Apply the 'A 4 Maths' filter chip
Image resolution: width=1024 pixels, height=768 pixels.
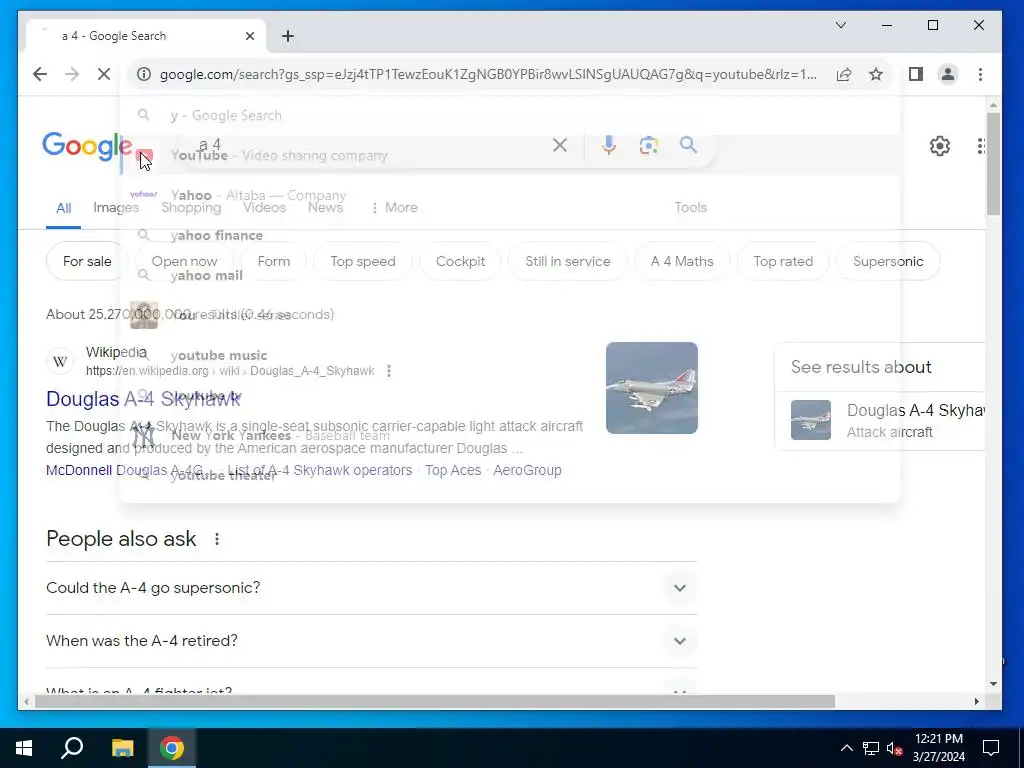682,261
